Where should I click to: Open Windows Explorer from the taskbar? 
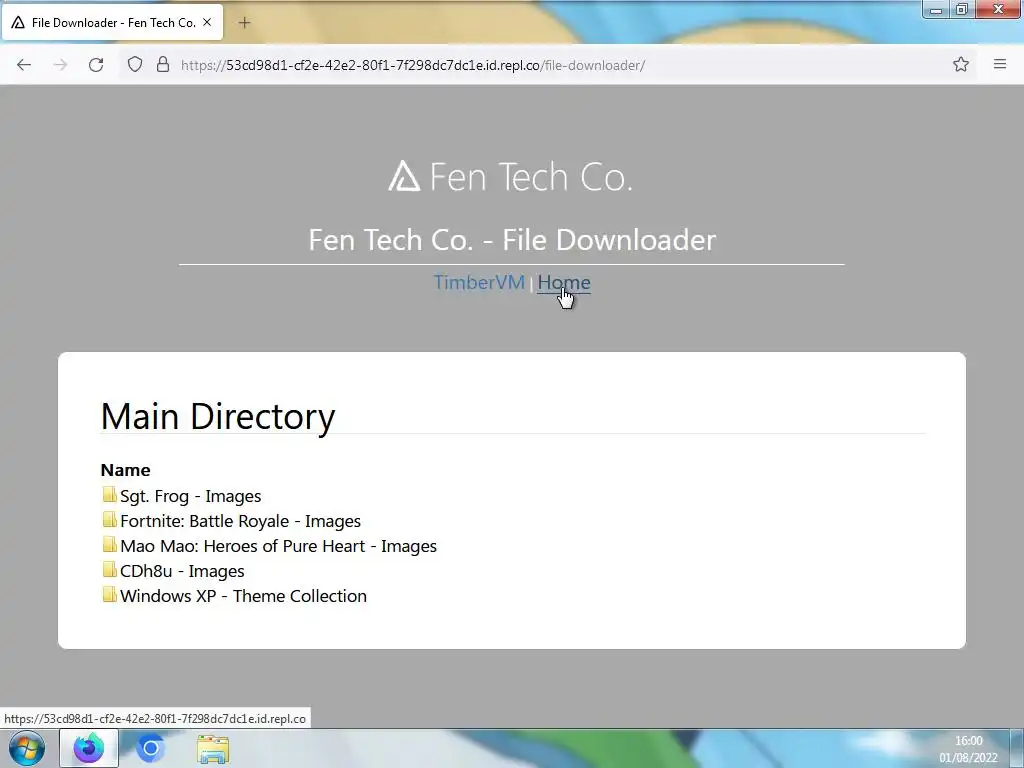pos(213,749)
